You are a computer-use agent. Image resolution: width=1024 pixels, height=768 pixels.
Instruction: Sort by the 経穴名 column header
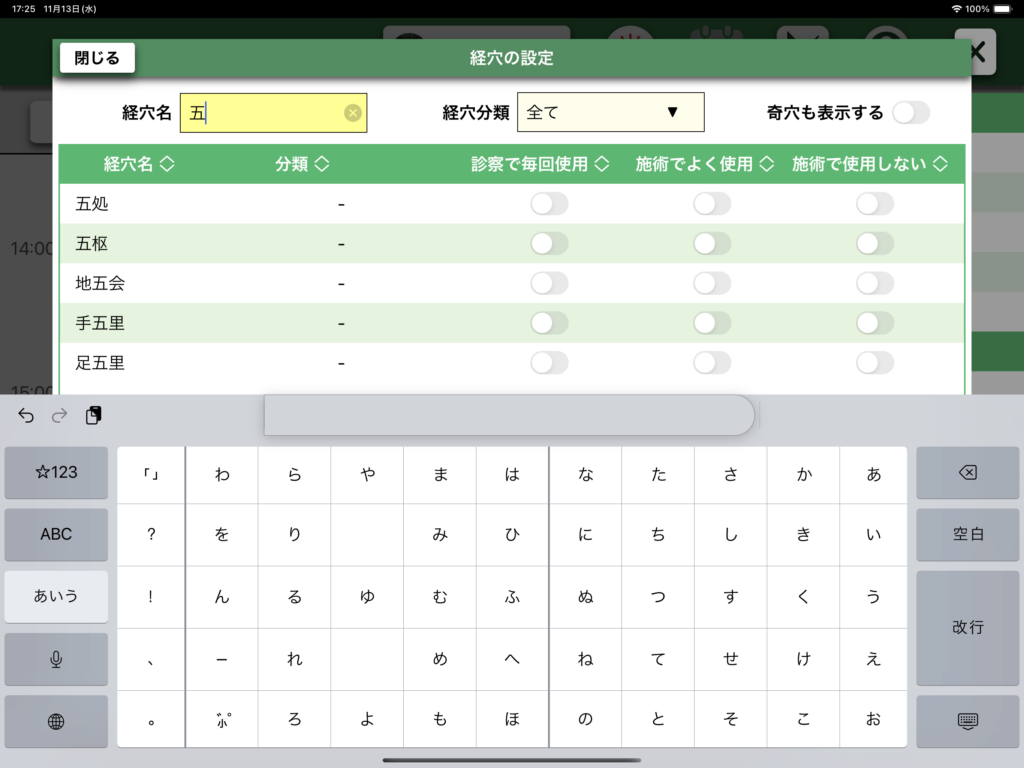click(x=139, y=165)
